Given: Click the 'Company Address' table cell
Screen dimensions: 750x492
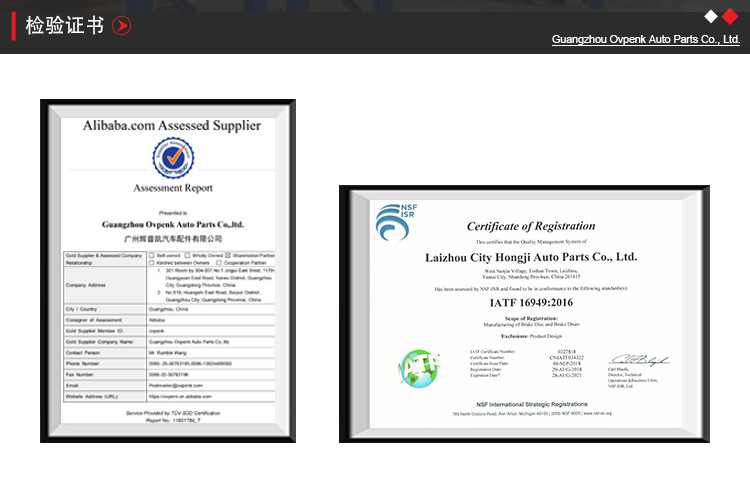Looking at the screenshot, I should (x=105, y=285).
